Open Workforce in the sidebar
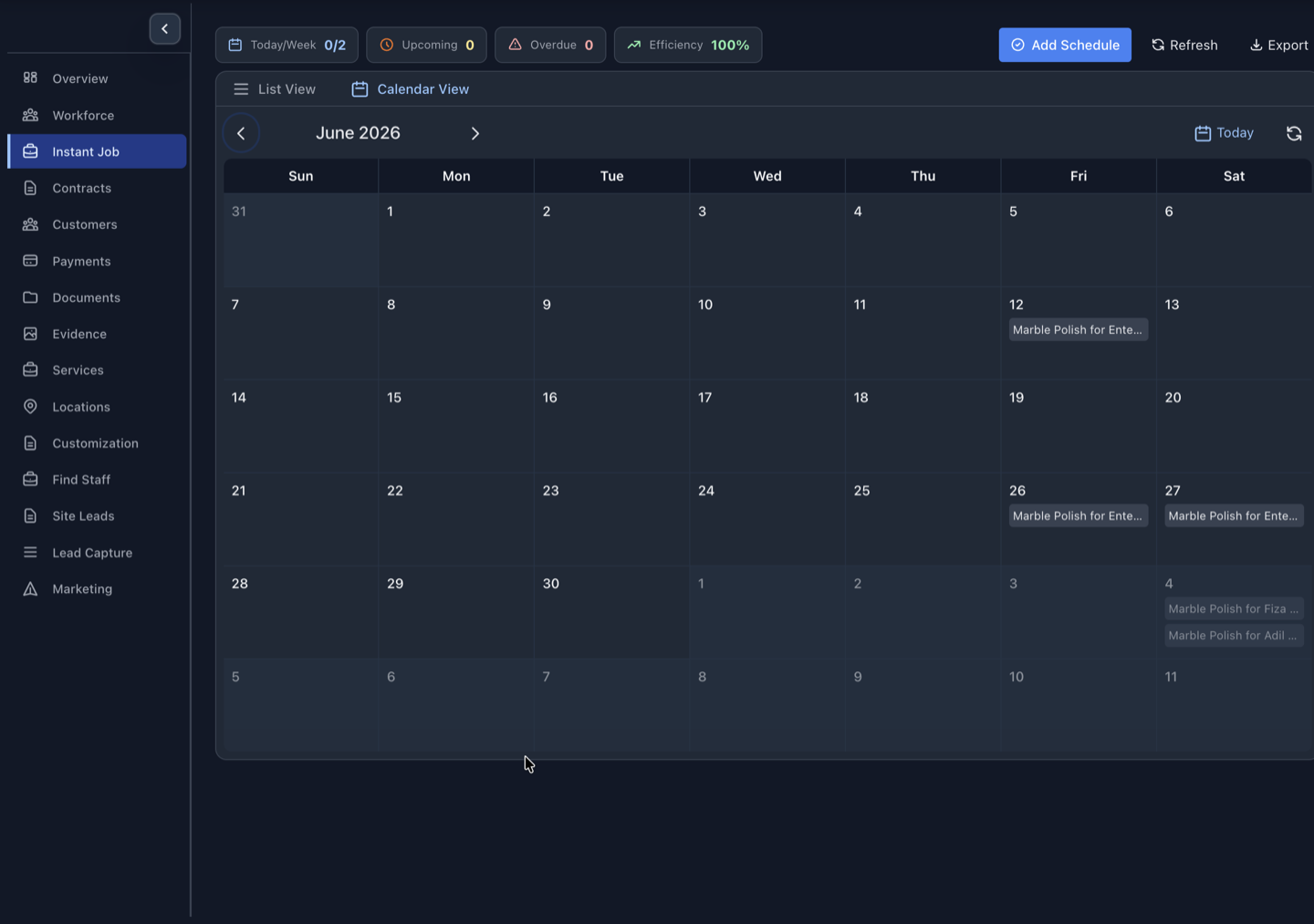The width and height of the screenshot is (1314, 924). 97,115
